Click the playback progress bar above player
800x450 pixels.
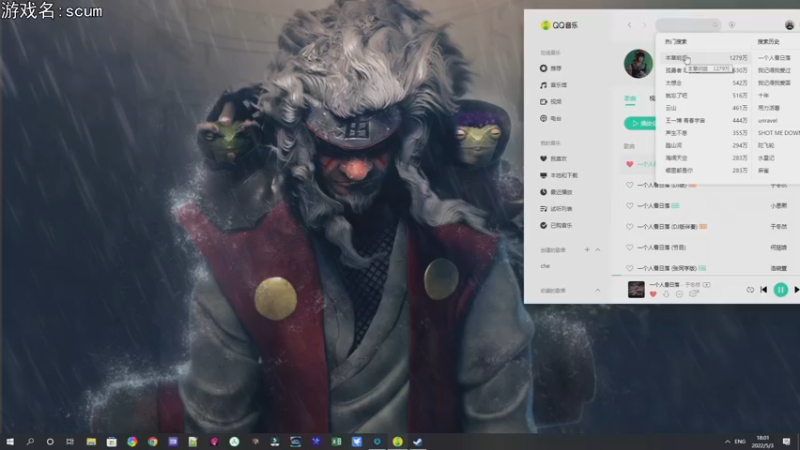705,276
